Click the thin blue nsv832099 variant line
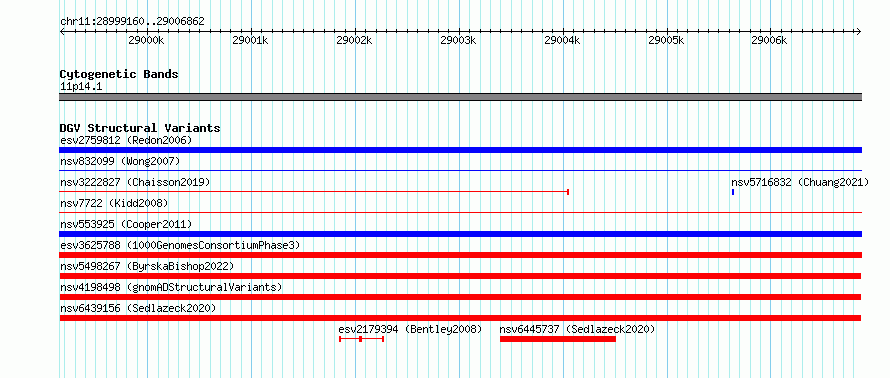 (460, 170)
